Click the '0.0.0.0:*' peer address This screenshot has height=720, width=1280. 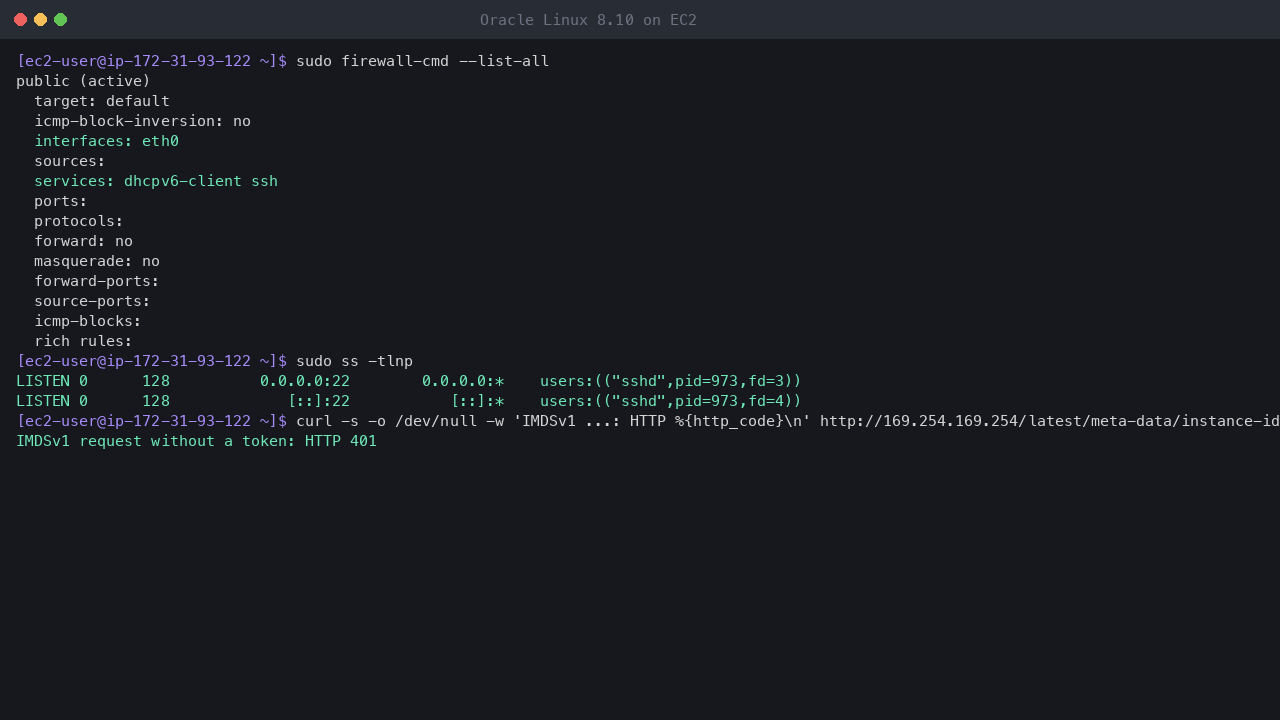pos(463,381)
